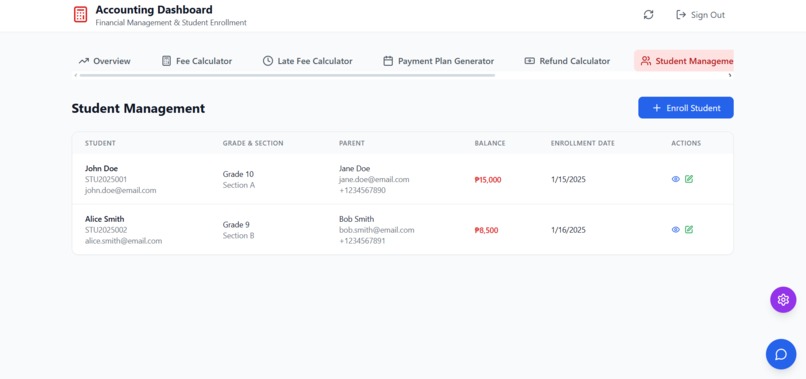The width and height of the screenshot is (806, 379).
Task: Click the phone number +1234567891
Action: click(x=362, y=241)
